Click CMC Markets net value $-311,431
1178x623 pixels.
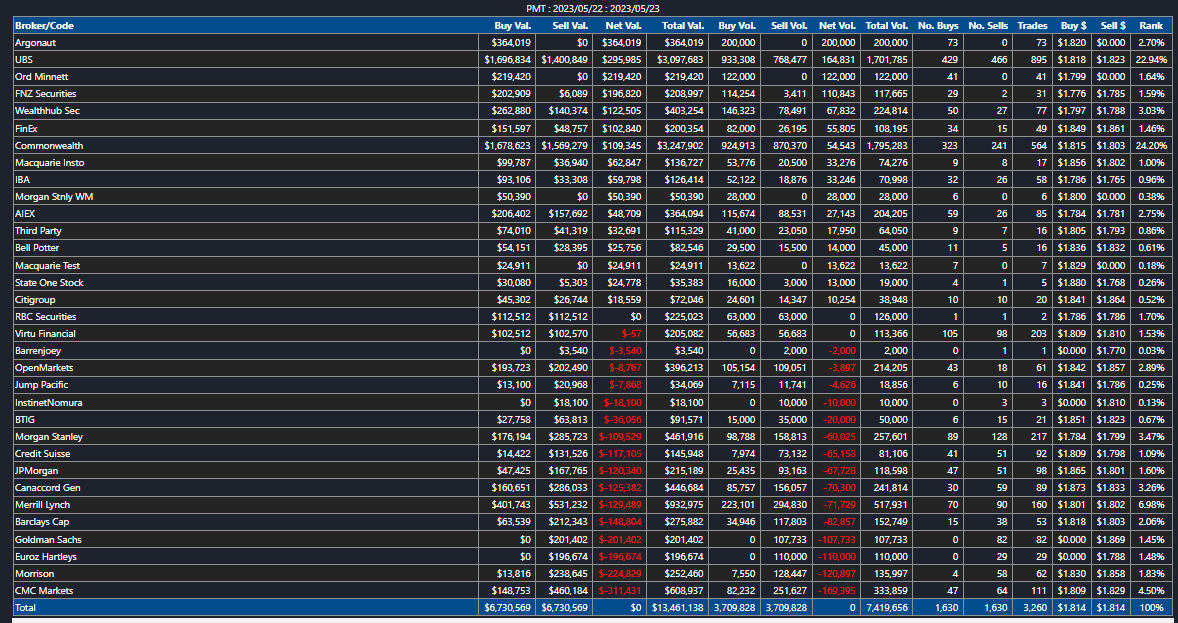(x=621, y=591)
